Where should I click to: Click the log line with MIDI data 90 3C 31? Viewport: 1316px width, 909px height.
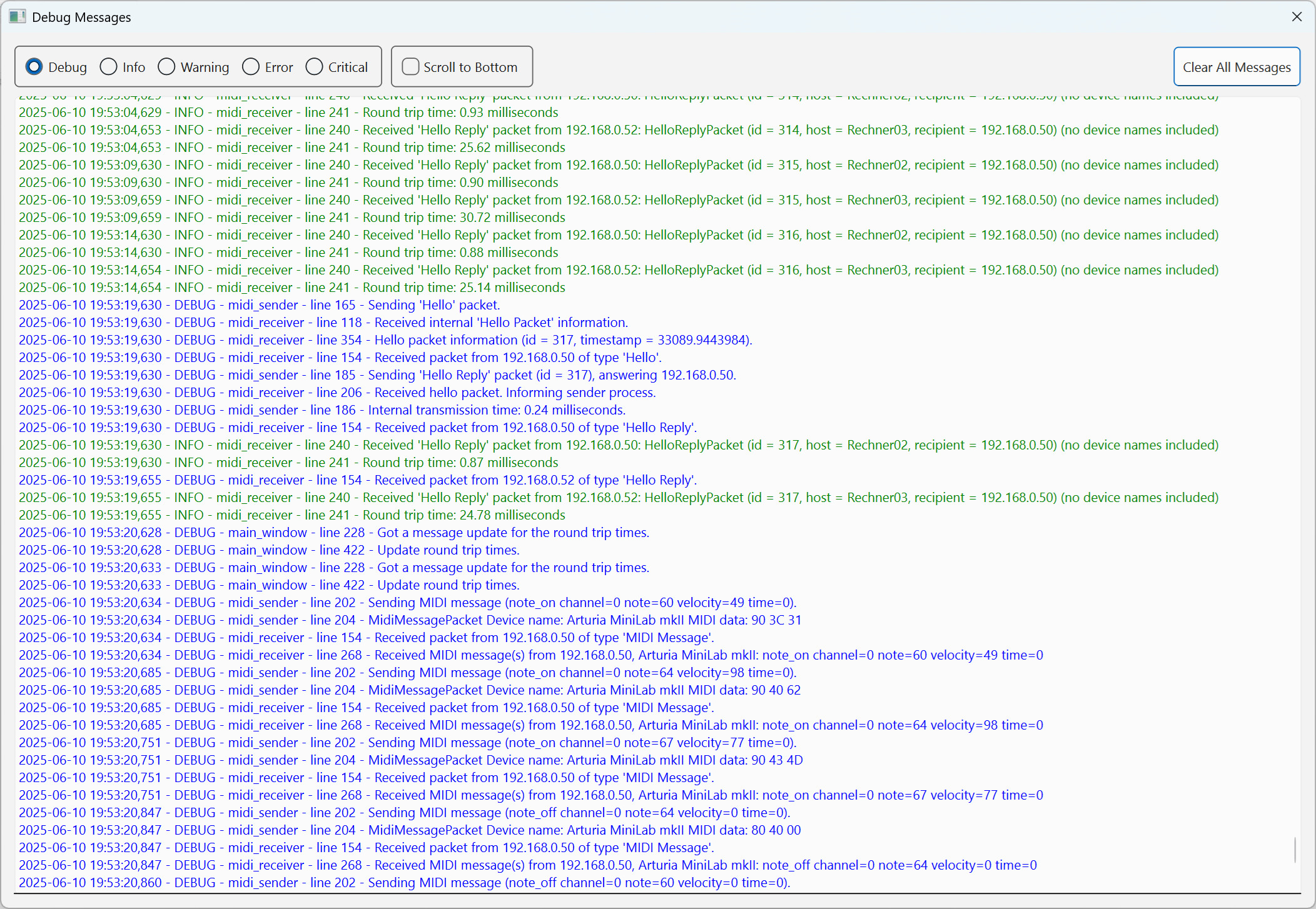[410, 620]
